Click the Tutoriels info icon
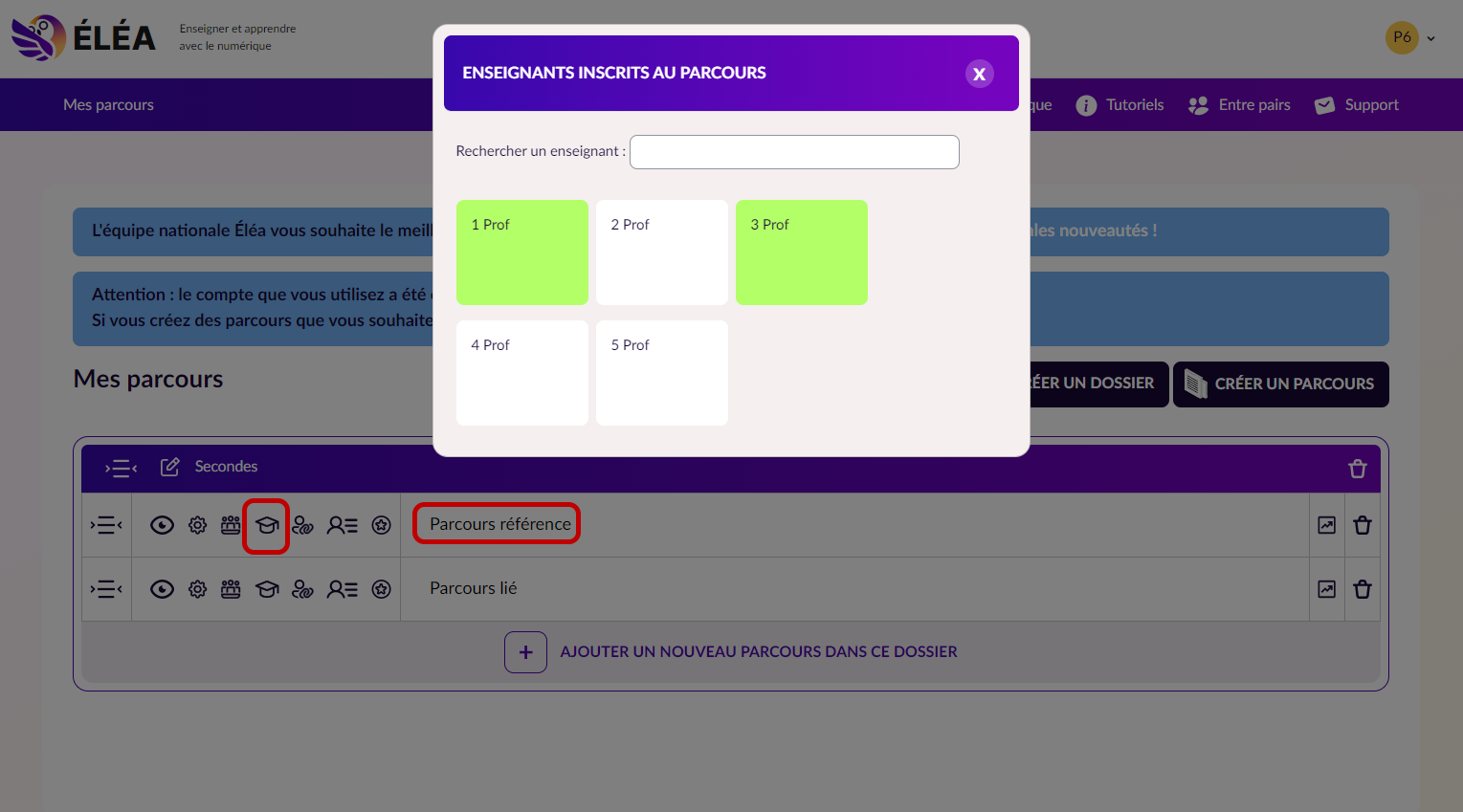Image resolution: width=1463 pixels, height=812 pixels. [1086, 105]
